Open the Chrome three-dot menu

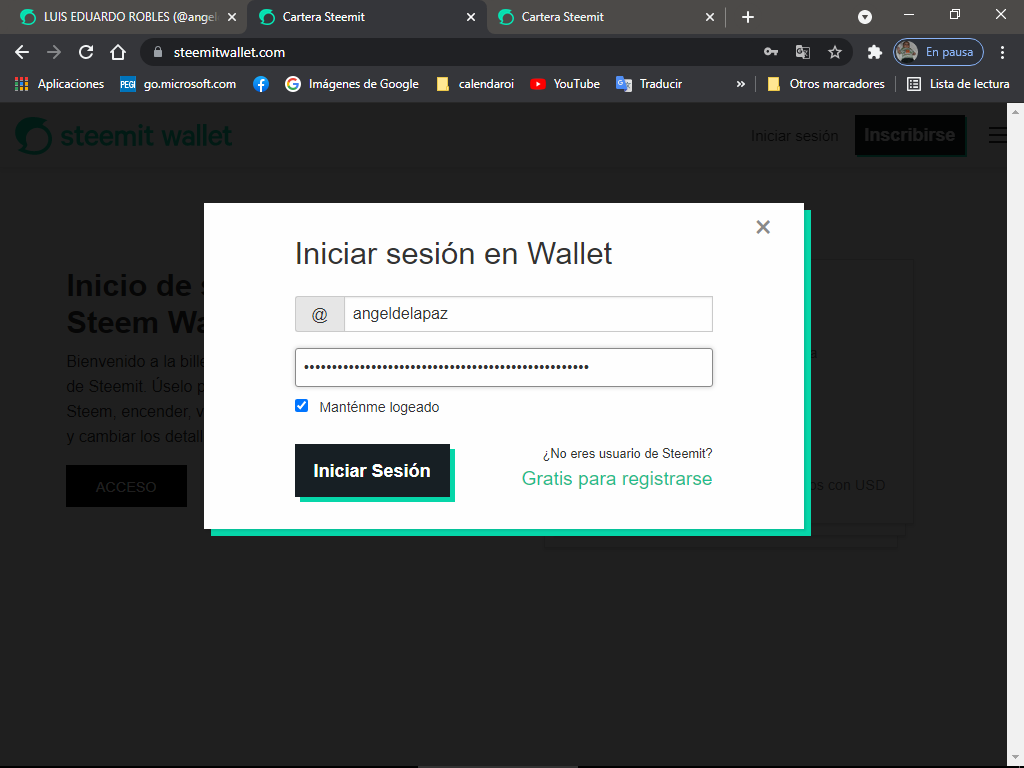1002,52
